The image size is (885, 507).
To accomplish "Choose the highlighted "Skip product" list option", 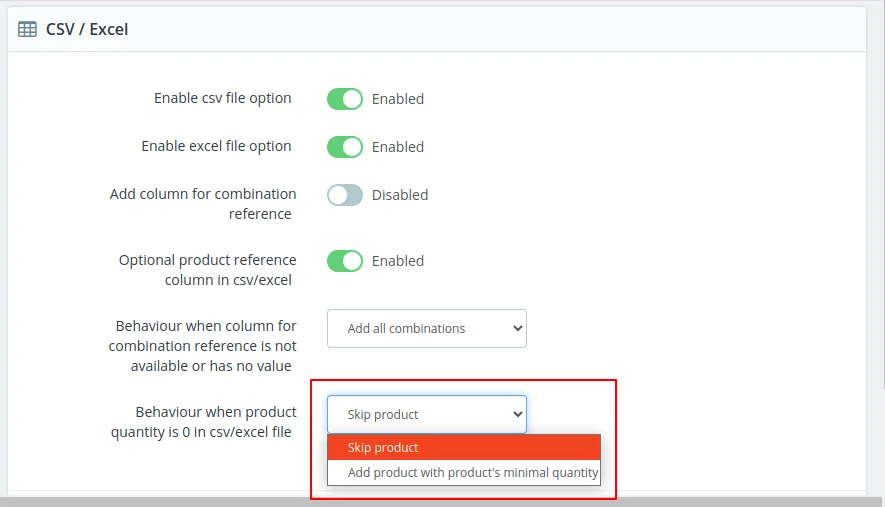I will tap(463, 447).
